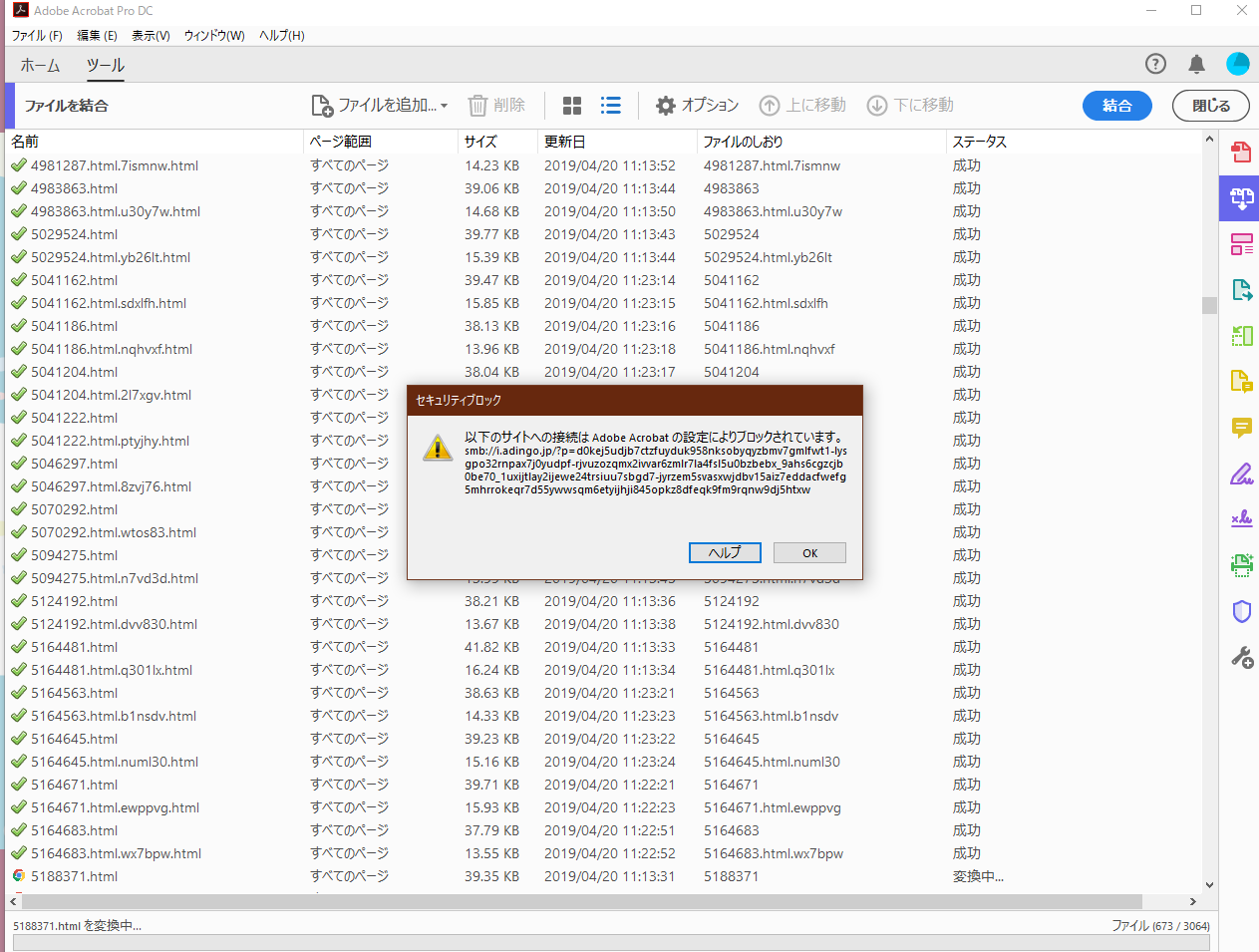The width and height of the screenshot is (1259, 952).
Task: Click the help question mark icon
Action: (1155, 64)
